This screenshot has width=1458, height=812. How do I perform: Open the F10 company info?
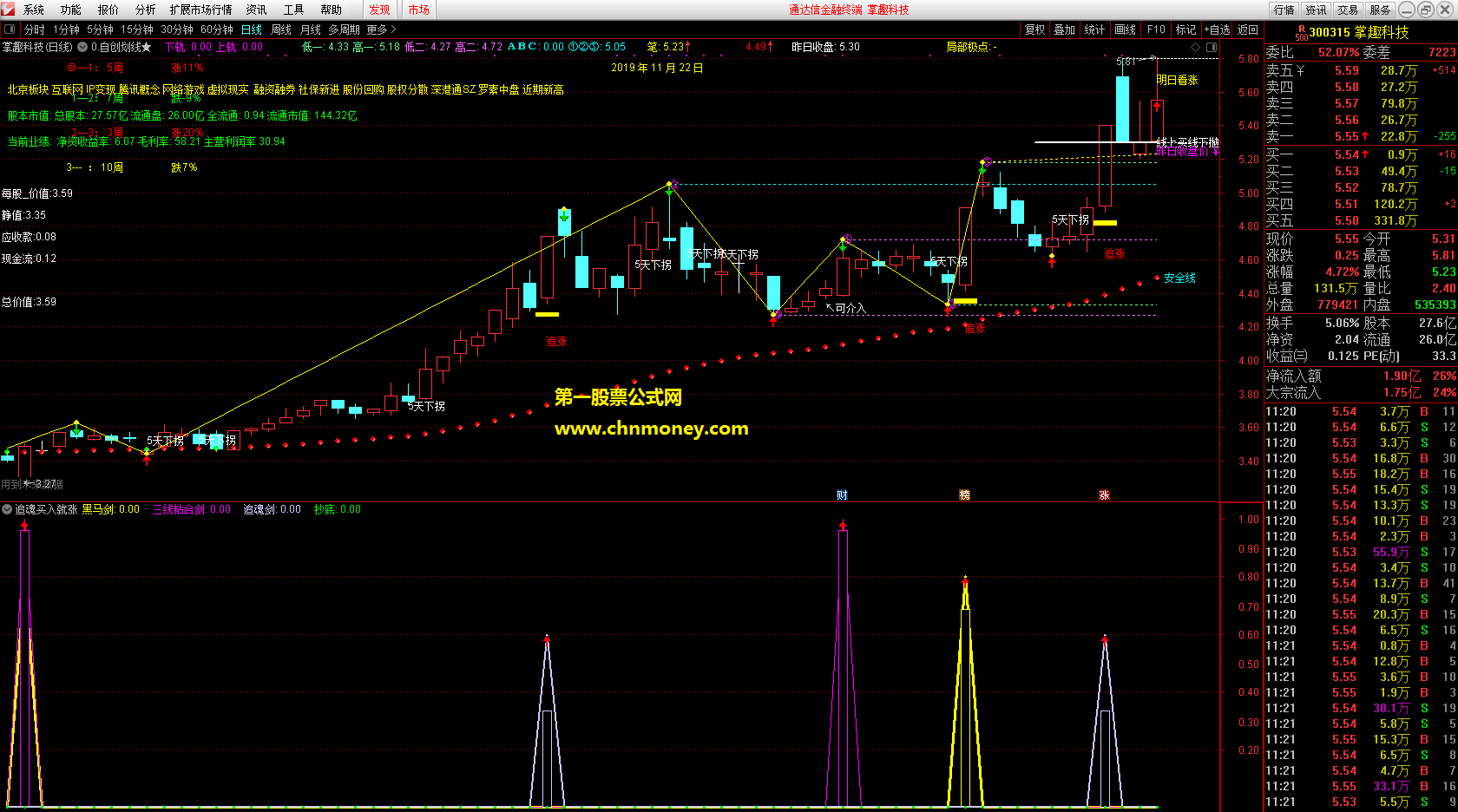click(x=1156, y=29)
